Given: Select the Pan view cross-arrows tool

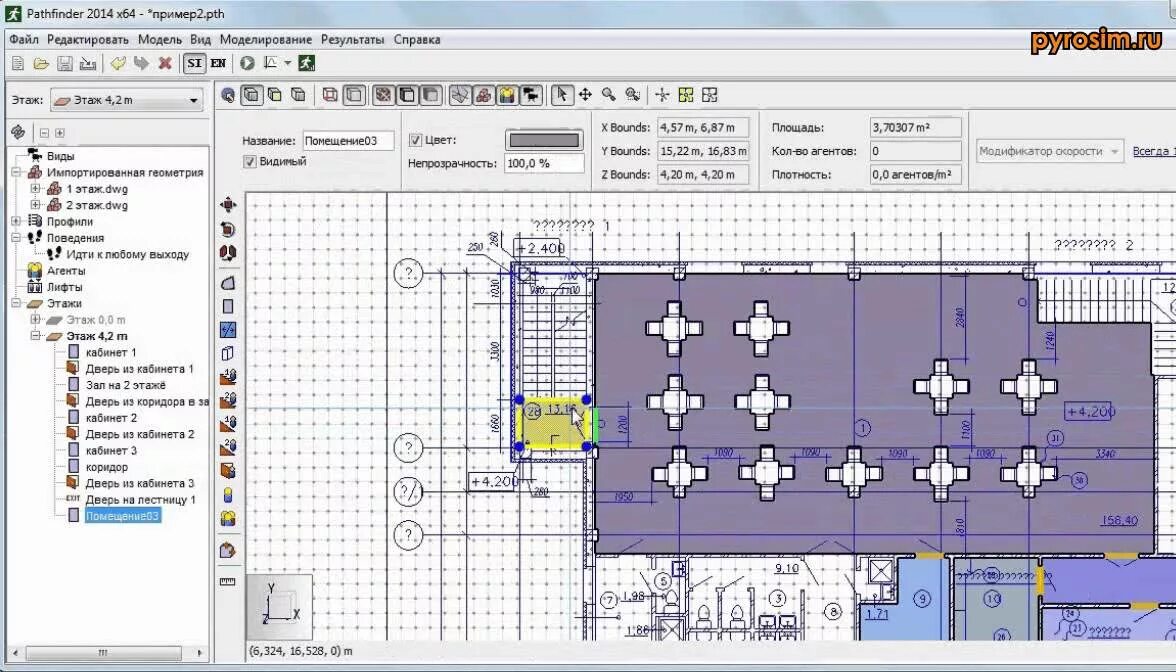Looking at the screenshot, I should point(585,94).
